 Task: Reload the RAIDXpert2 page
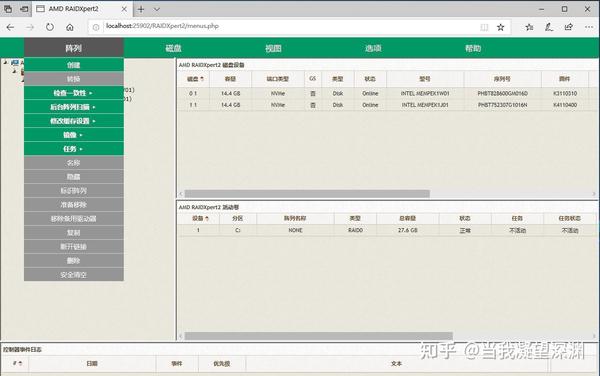50,27
